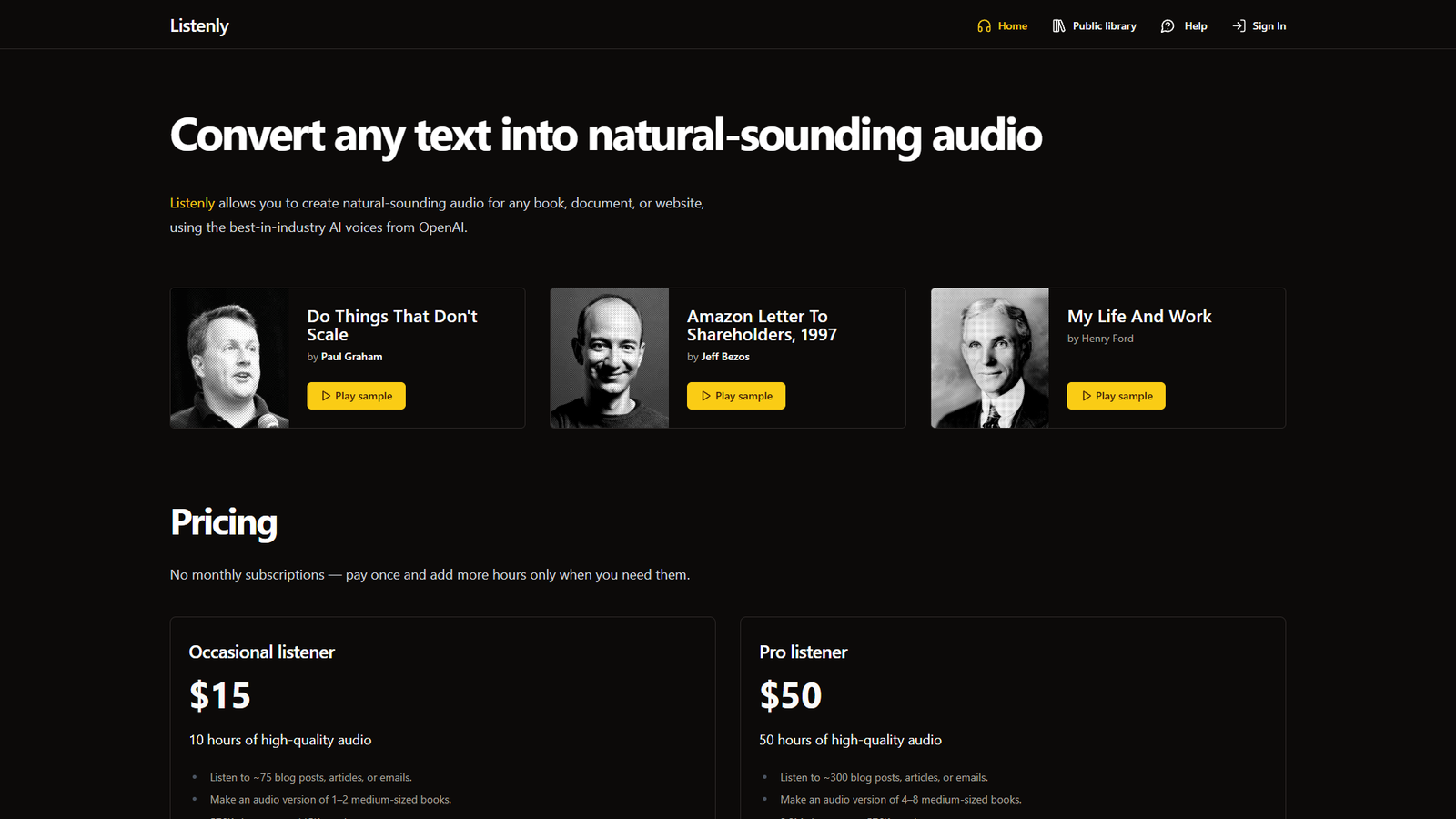Screen dimensions: 1456x819
Task: Click the by Henry Ford author text
Action: click(1100, 339)
